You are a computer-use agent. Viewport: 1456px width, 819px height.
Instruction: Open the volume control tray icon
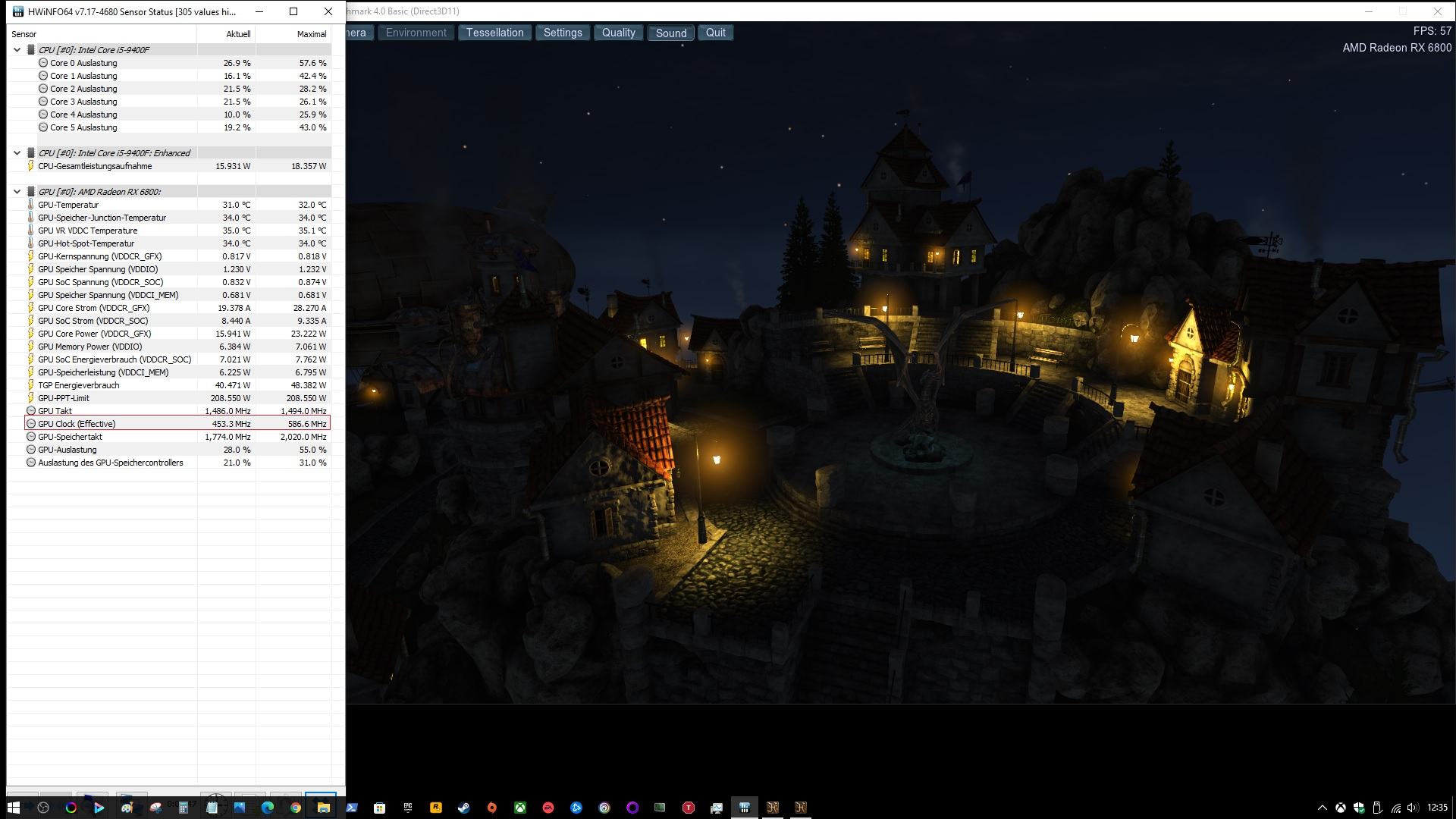[x=1413, y=808]
